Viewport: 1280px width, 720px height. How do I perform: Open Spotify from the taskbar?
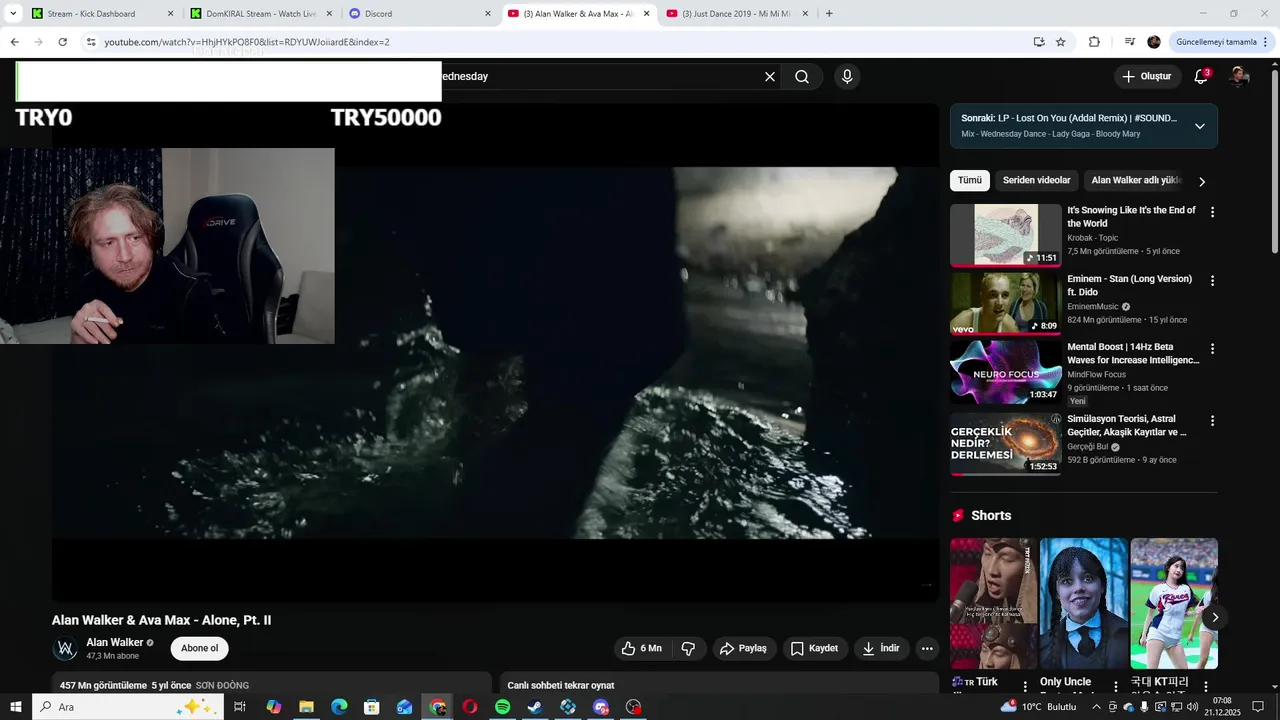click(x=502, y=707)
